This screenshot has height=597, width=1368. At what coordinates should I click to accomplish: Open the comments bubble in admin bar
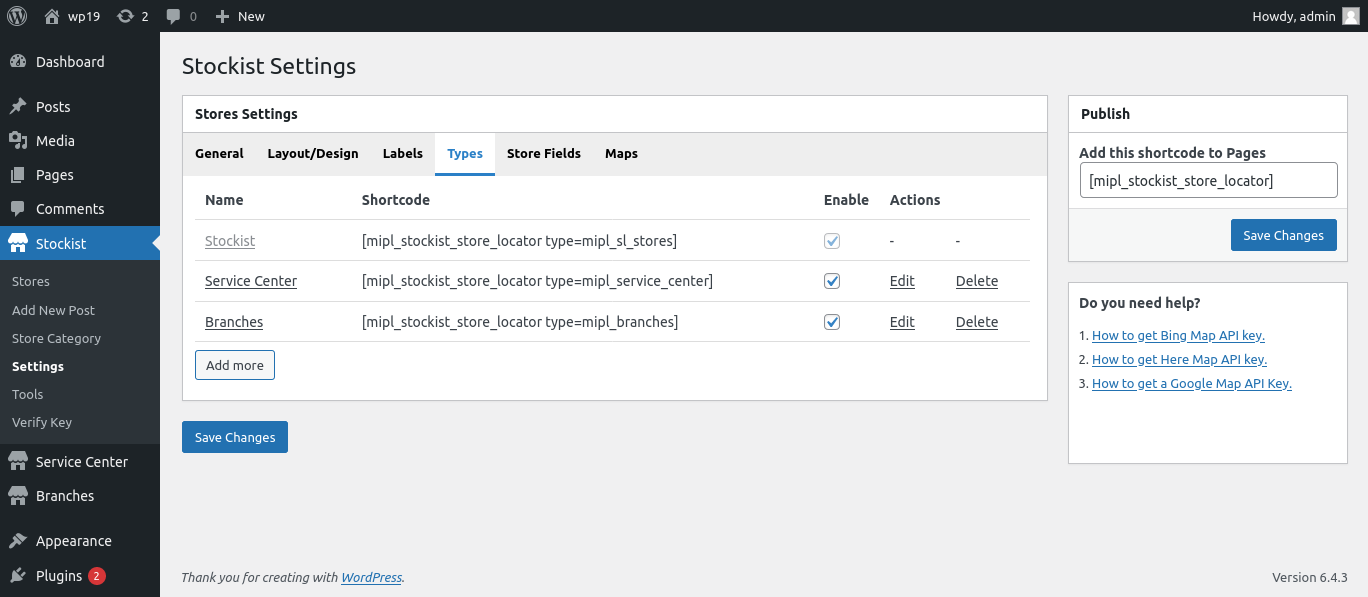click(x=174, y=16)
